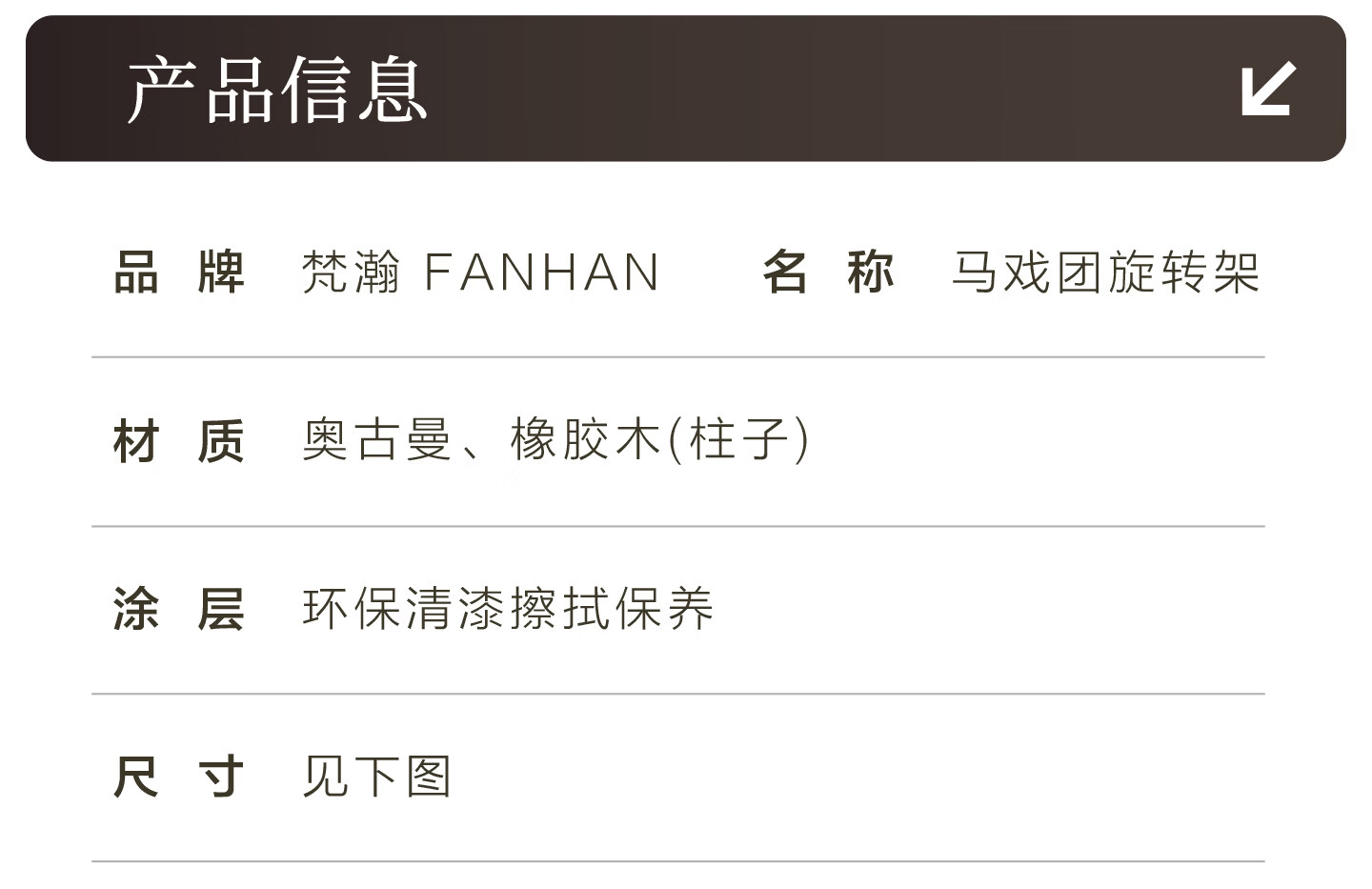1372x889 pixels.
Task: Click the 梵瀚 brand name characters
Action: [351, 273]
